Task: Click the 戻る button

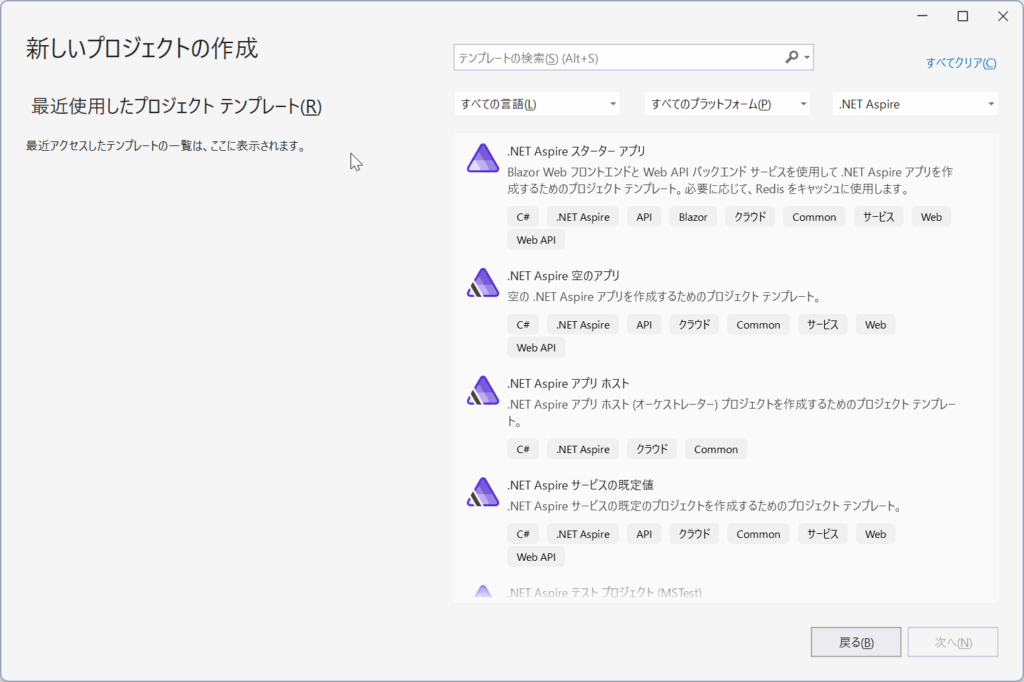Action: point(856,642)
